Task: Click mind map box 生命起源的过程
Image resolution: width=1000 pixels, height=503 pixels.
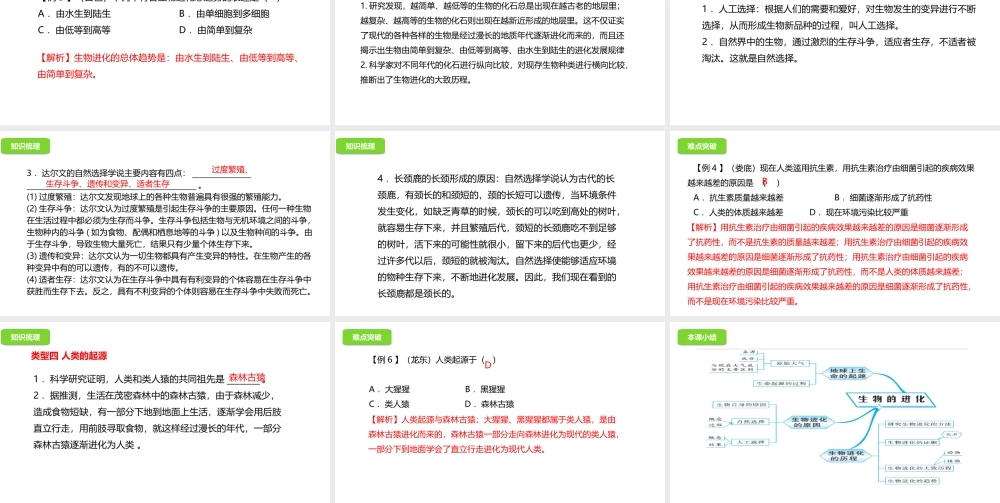Action: coord(779,383)
